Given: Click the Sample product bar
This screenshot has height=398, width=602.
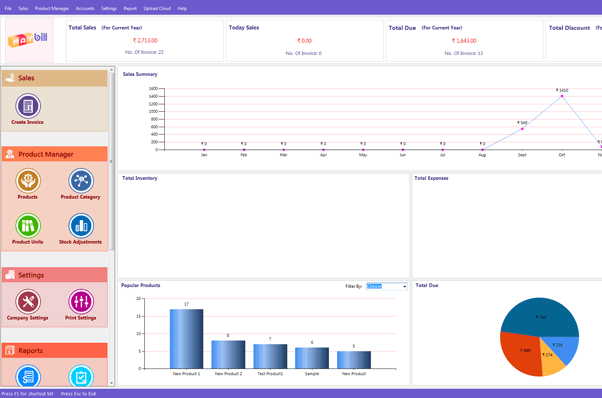Looking at the screenshot, I should (312, 358).
